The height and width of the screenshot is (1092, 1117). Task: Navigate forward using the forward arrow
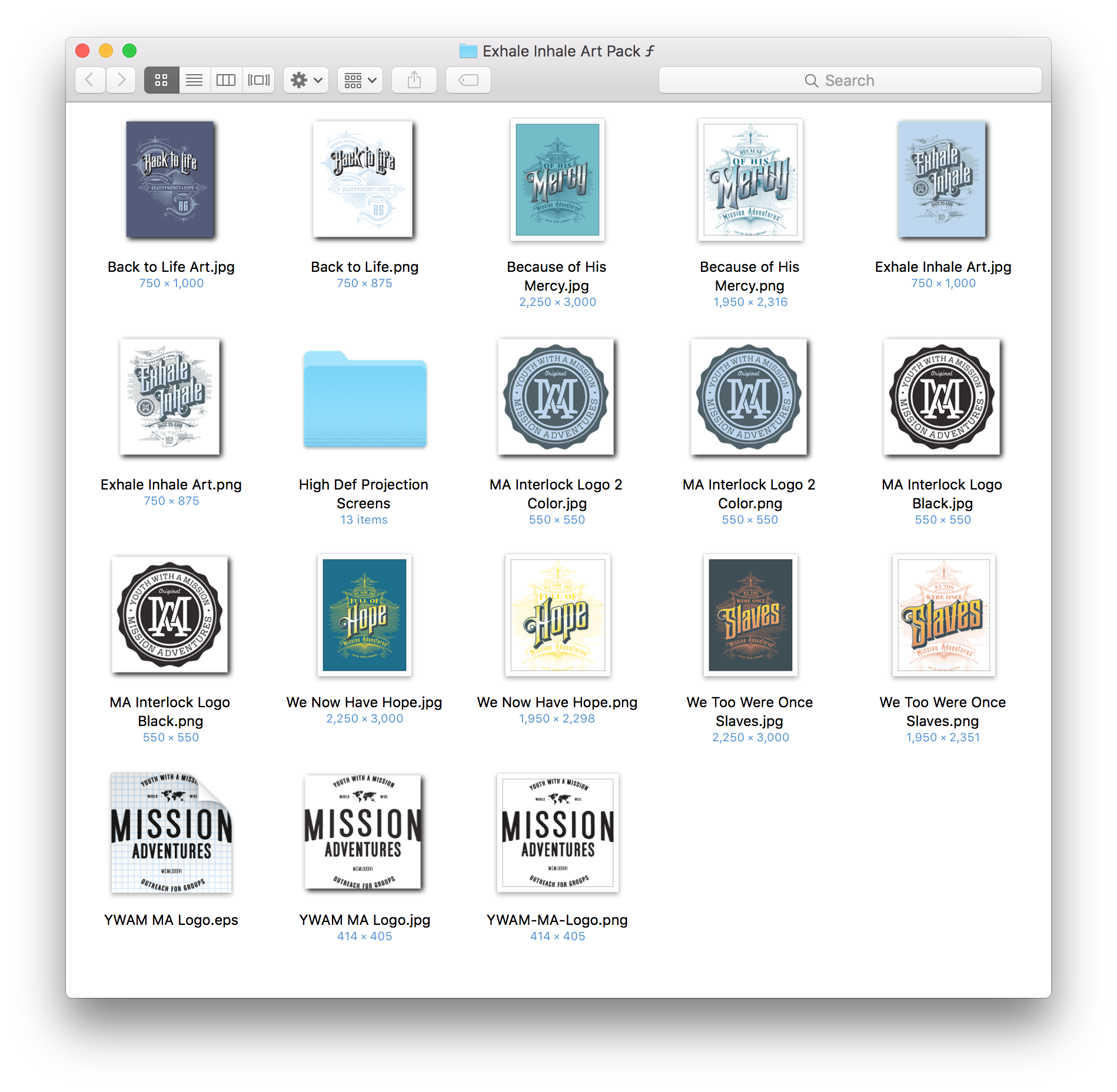[121, 80]
